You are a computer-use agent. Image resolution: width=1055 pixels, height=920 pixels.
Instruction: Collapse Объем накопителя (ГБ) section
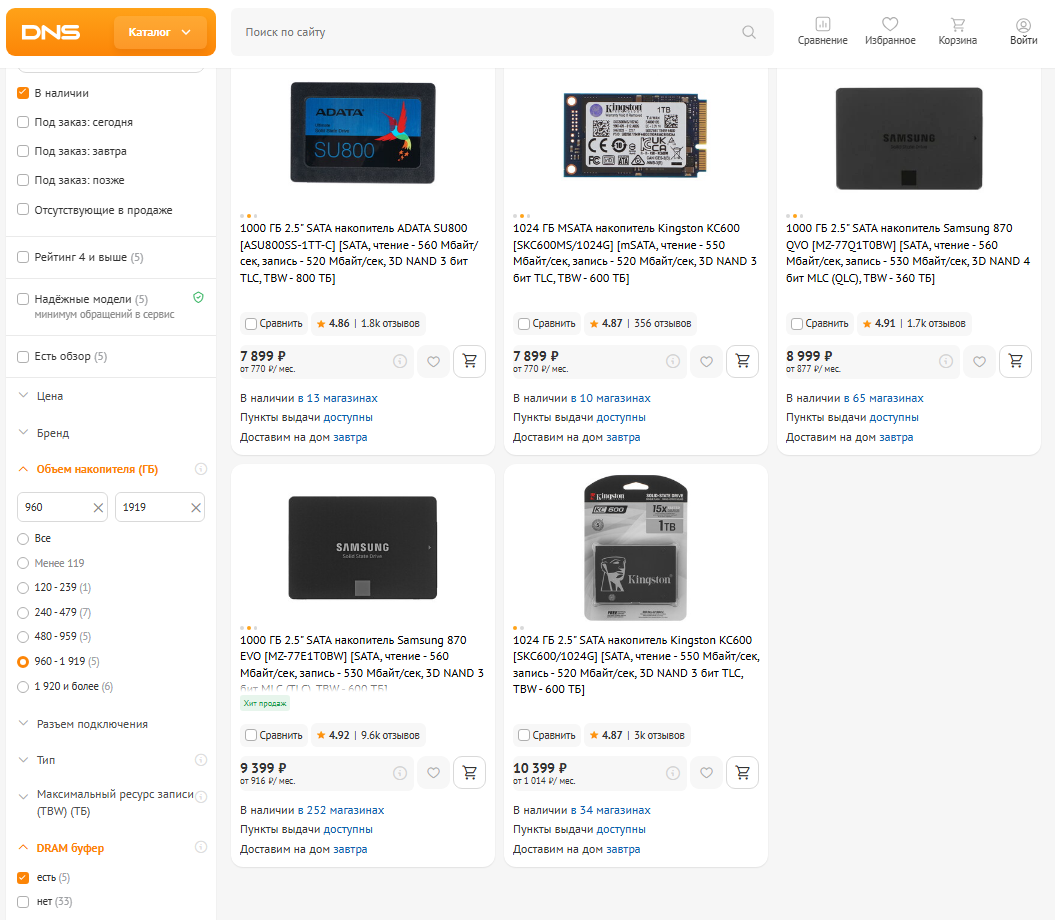(x=97, y=469)
